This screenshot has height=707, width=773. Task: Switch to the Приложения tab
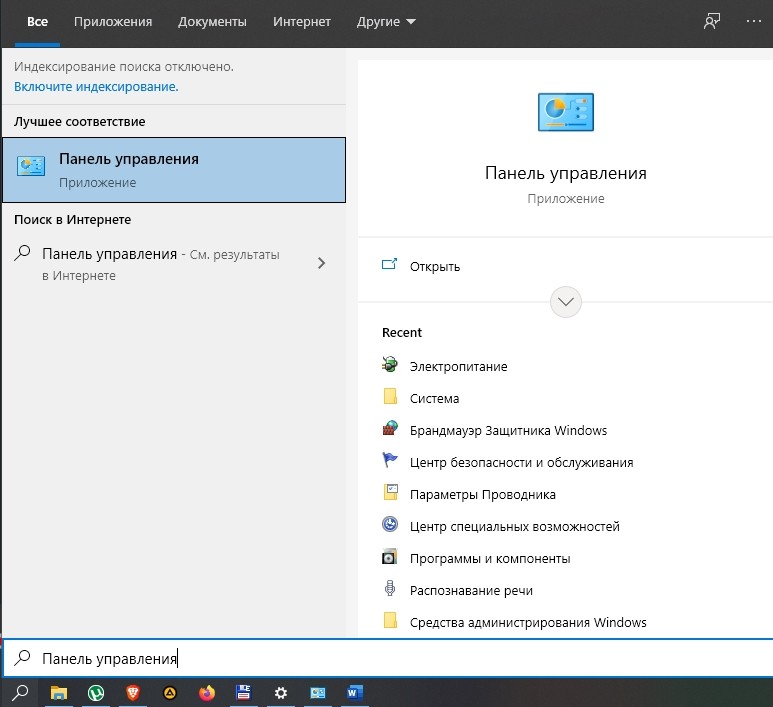(113, 22)
